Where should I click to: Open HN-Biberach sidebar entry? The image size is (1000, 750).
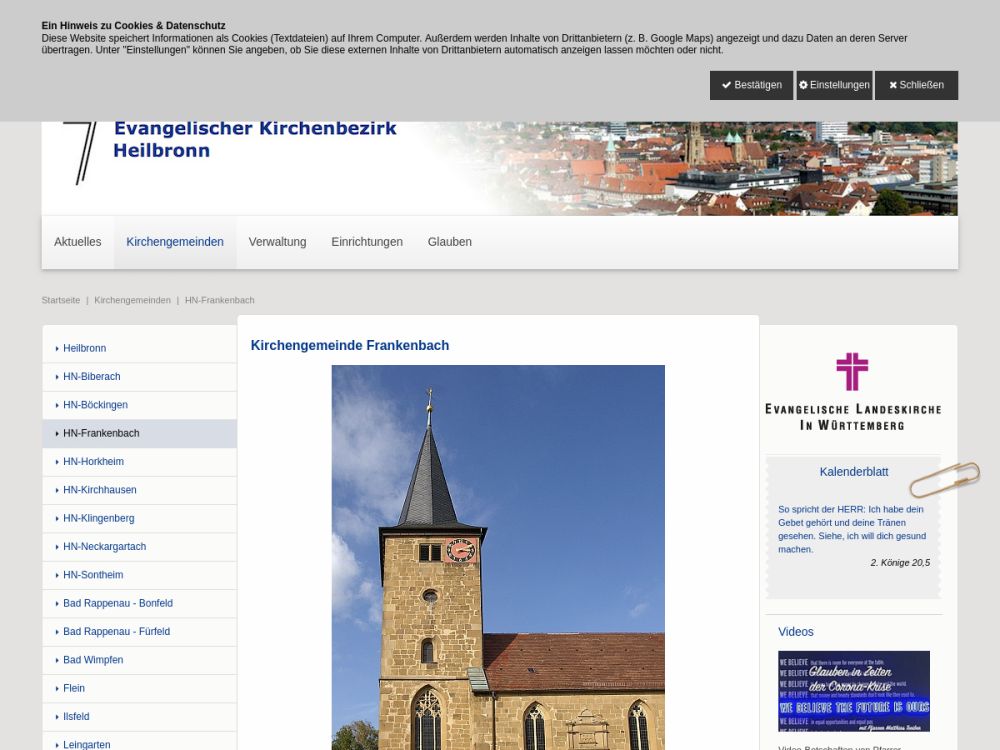coord(91,377)
